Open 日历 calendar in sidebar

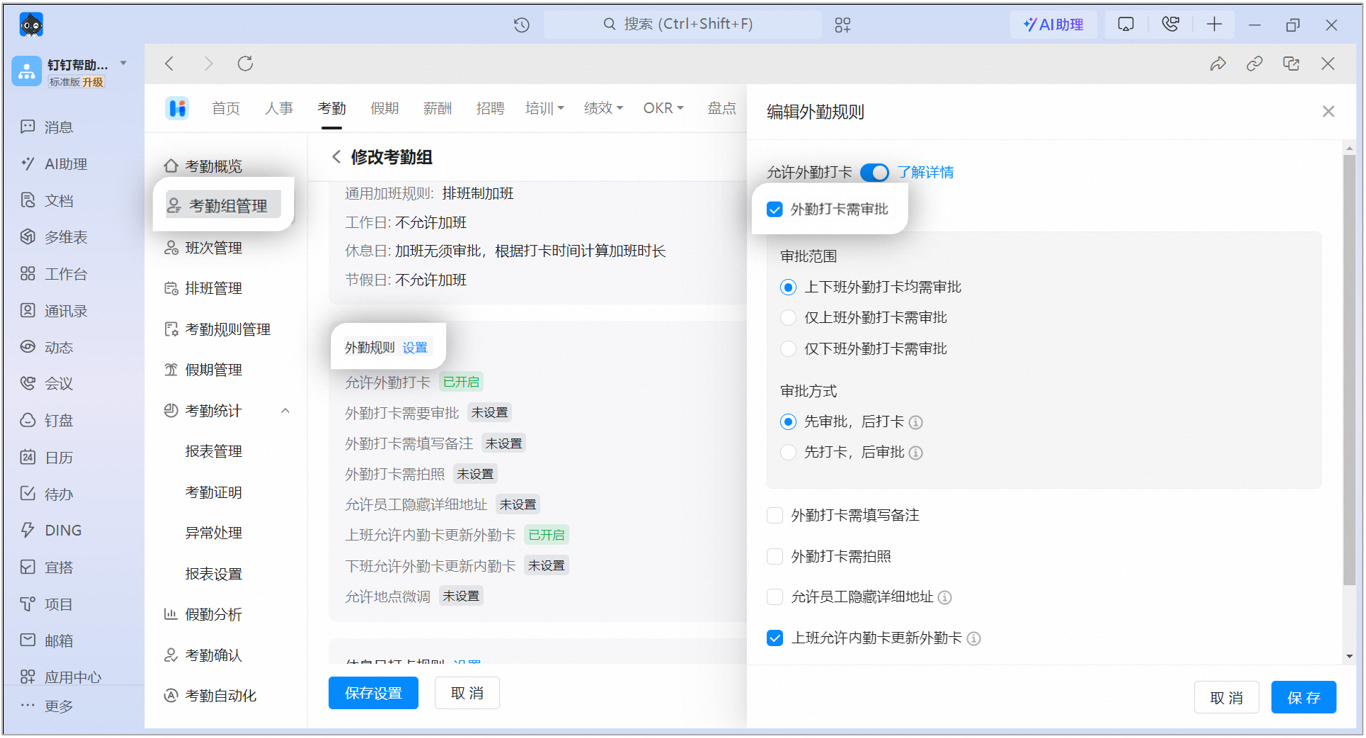pyautogui.click(x=28, y=457)
